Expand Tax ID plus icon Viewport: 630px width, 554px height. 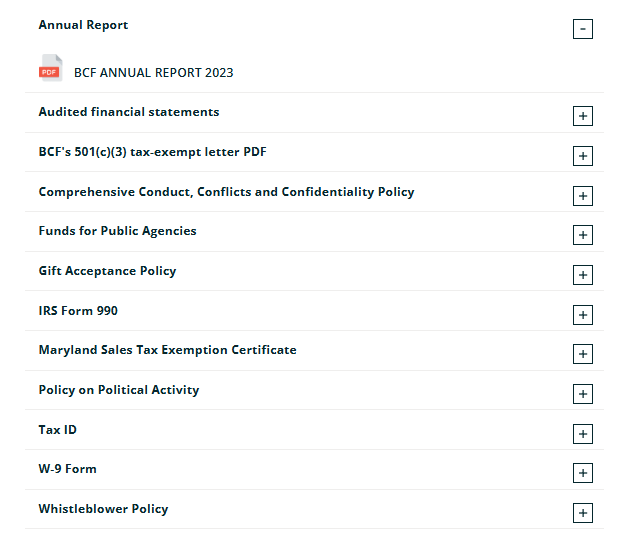tap(583, 434)
